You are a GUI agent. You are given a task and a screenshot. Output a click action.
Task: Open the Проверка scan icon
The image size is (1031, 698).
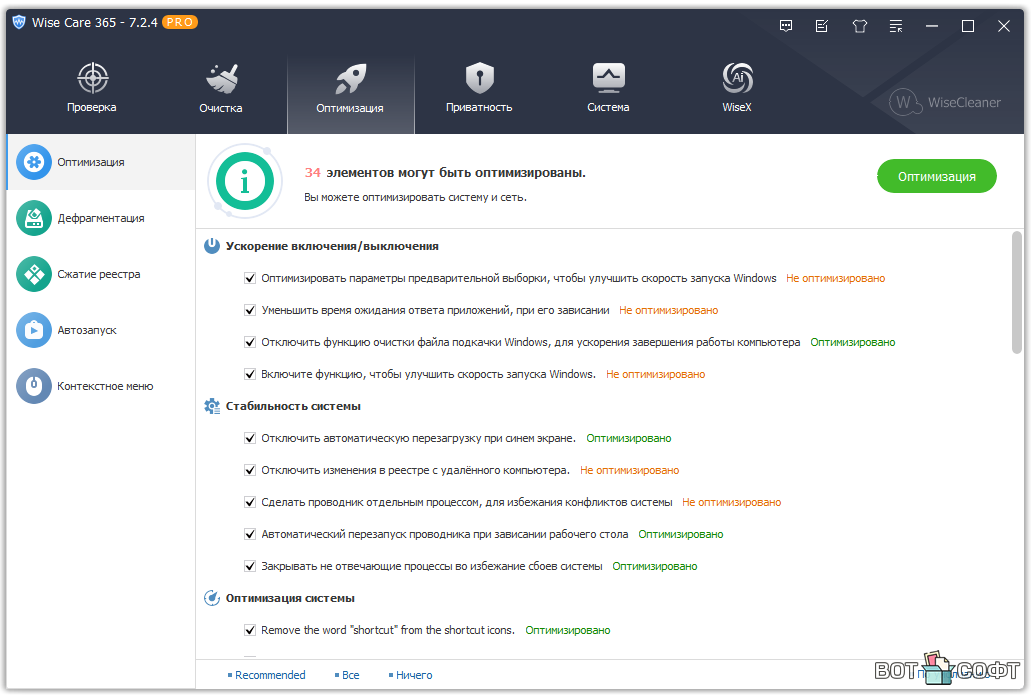93,78
